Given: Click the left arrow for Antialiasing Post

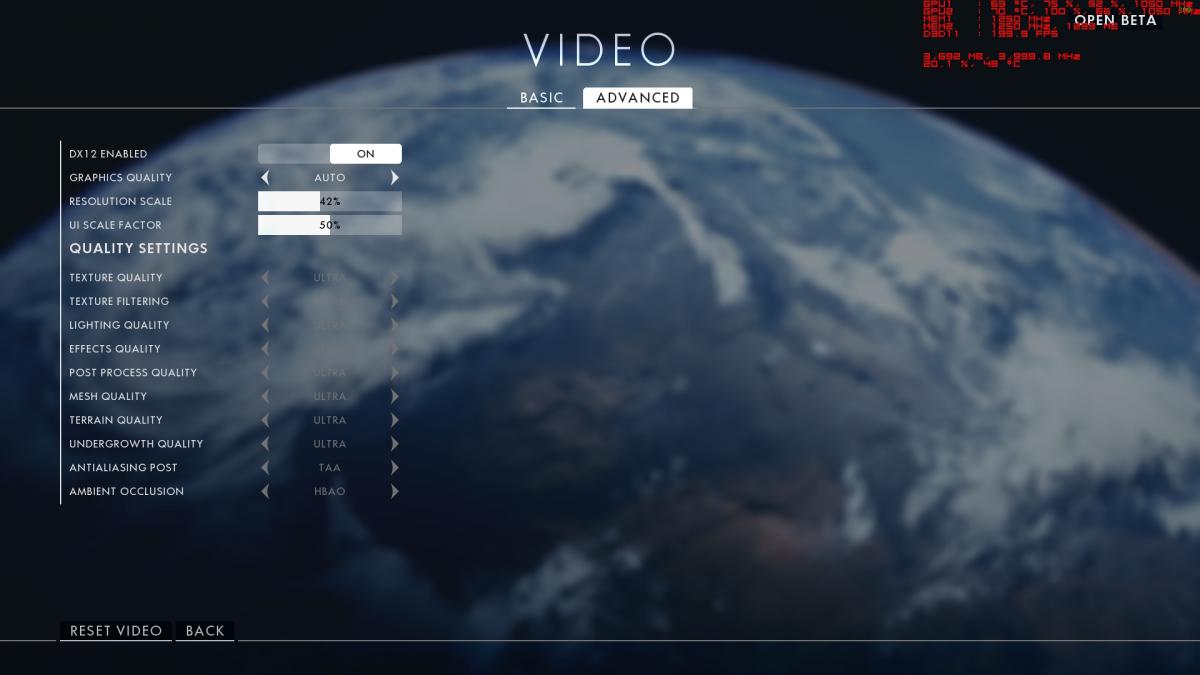Looking at the screenshot, I should [x=265, y=467].
